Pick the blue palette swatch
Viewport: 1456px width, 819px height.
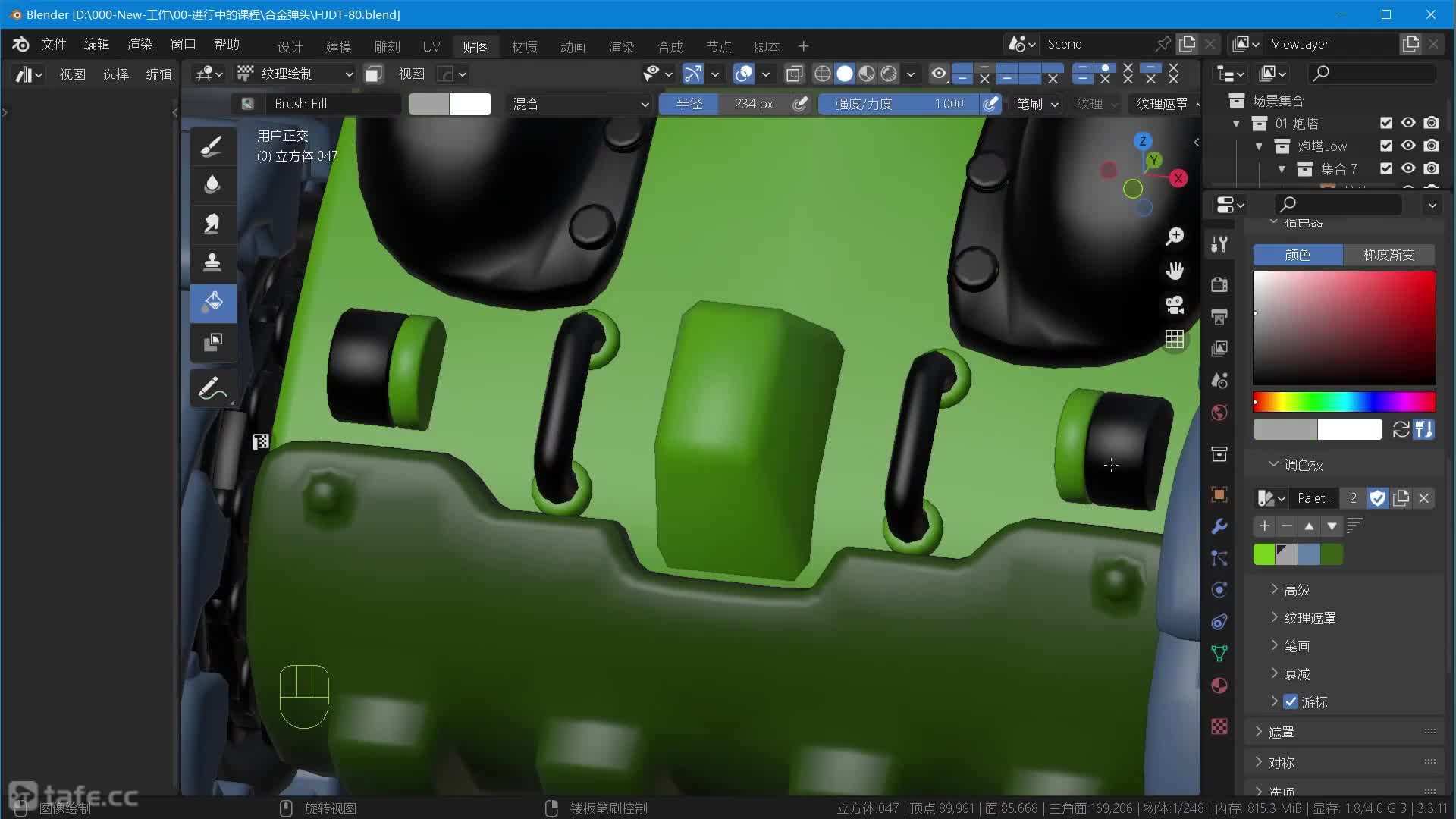1309,554
